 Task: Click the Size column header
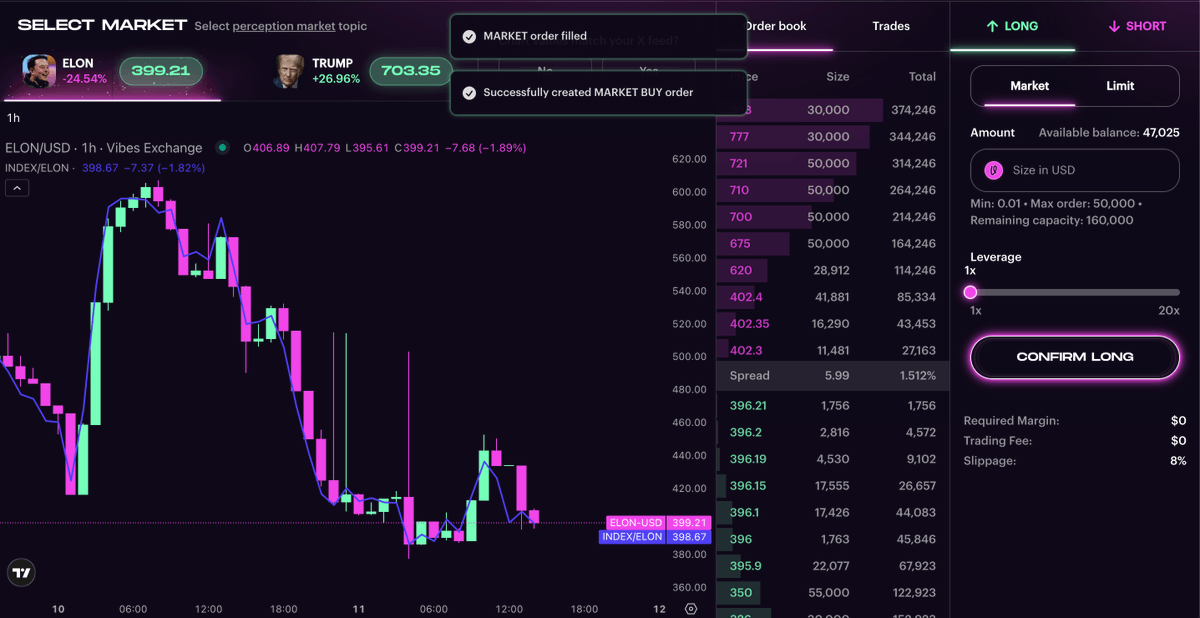tap(838, 77)
